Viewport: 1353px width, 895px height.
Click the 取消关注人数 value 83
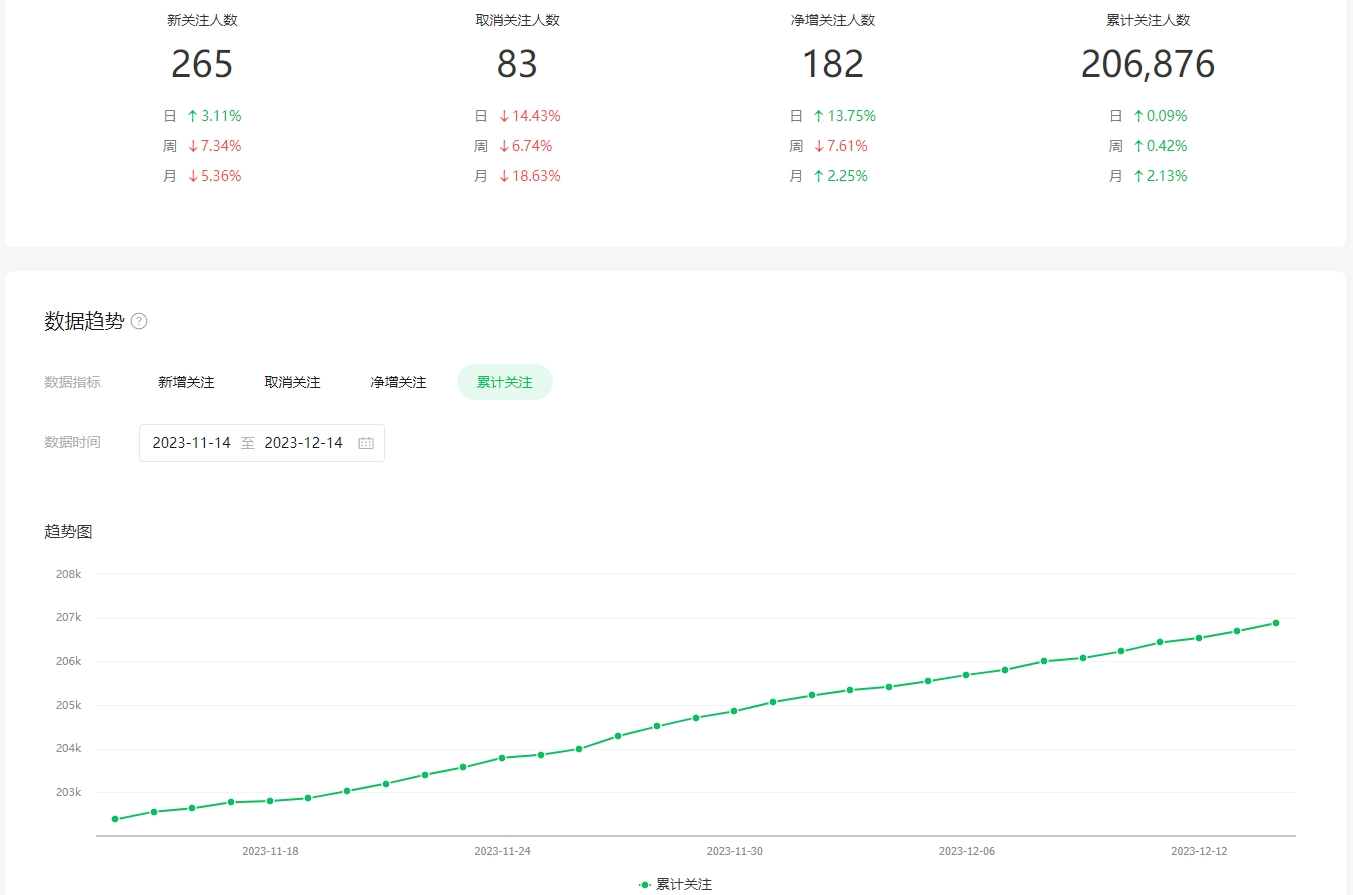[517, 64]
